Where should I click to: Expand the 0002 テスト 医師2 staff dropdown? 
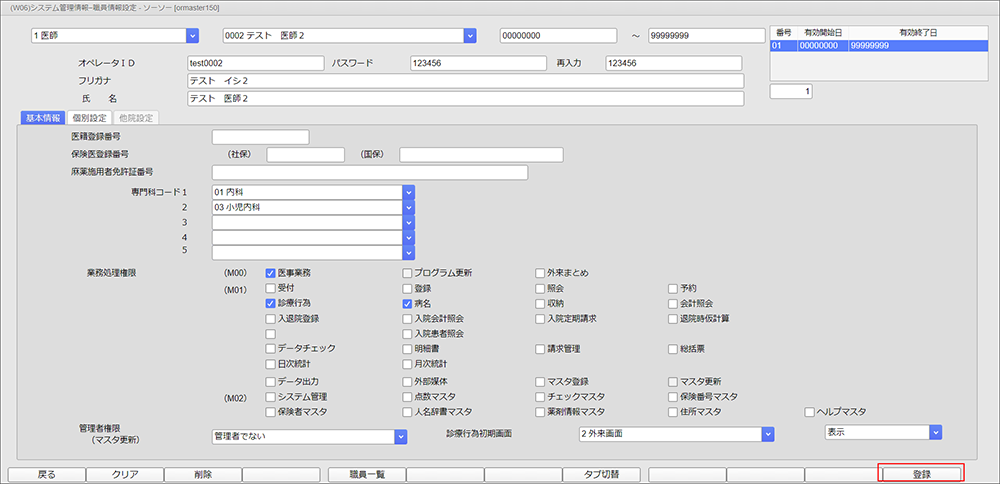[x=471, y=36]
